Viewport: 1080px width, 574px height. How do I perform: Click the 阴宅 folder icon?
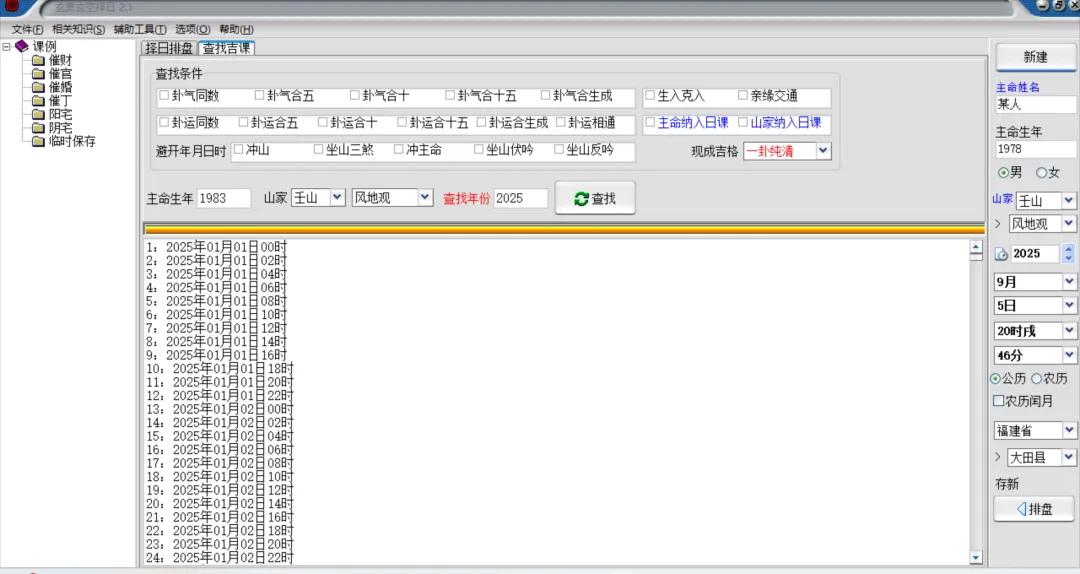(39, 128)
